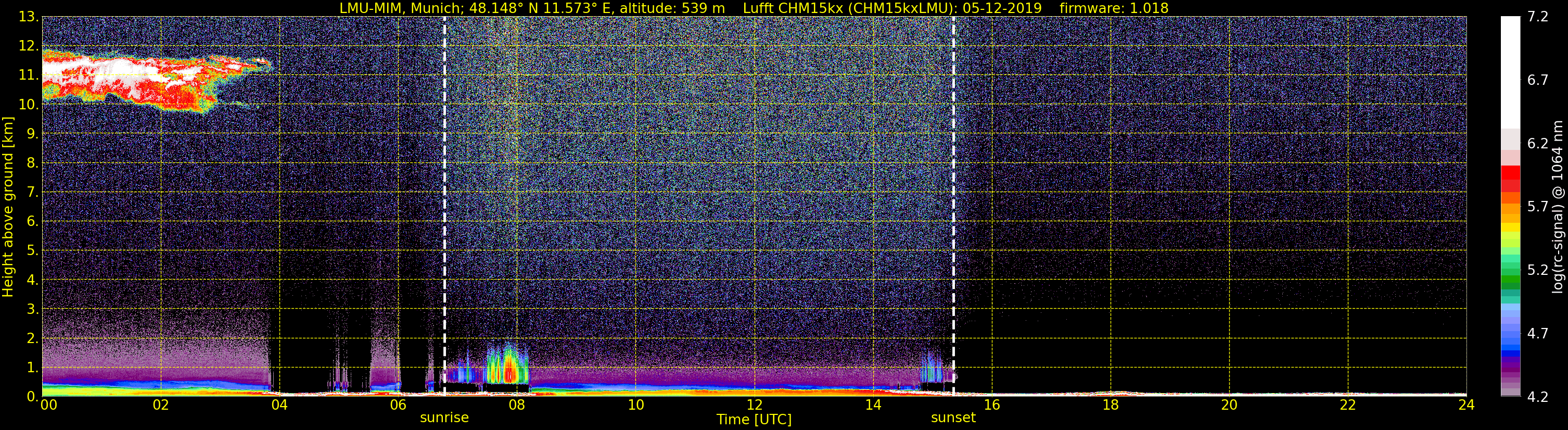Click the colorbar value '6.2'
The width and height of the screenshot is (1568, 430).
(x=1538, y=143)
